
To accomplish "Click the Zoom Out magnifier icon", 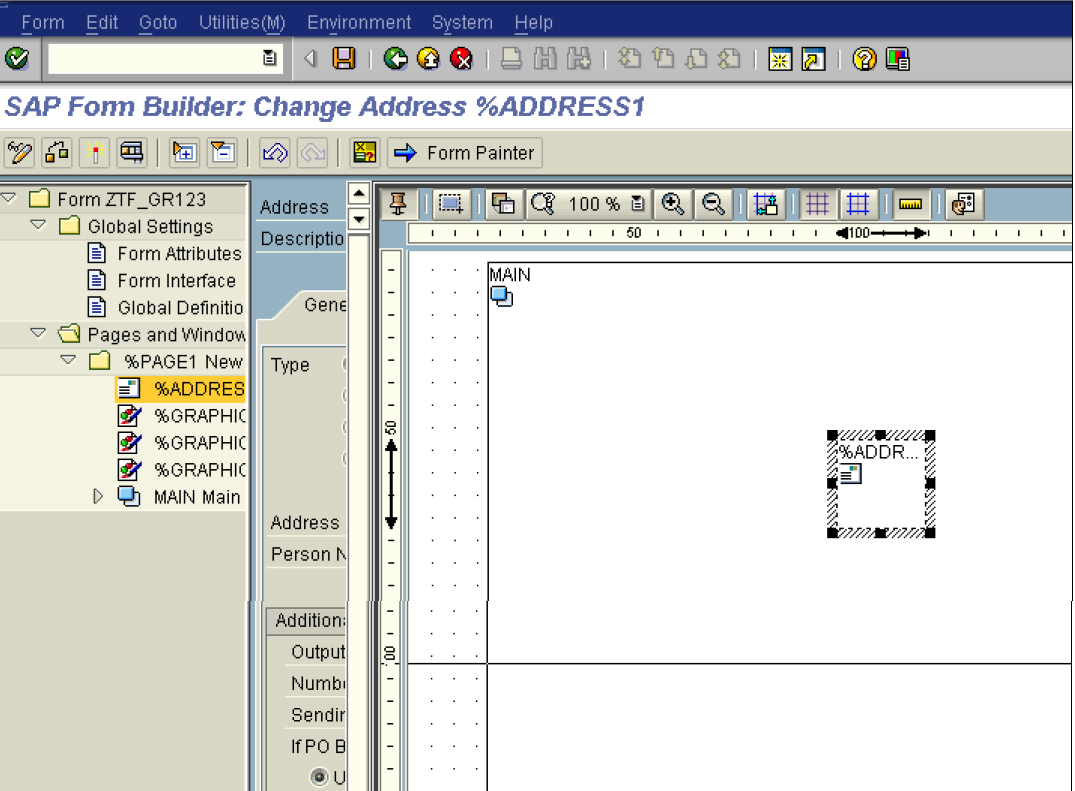I will point(713,204).
